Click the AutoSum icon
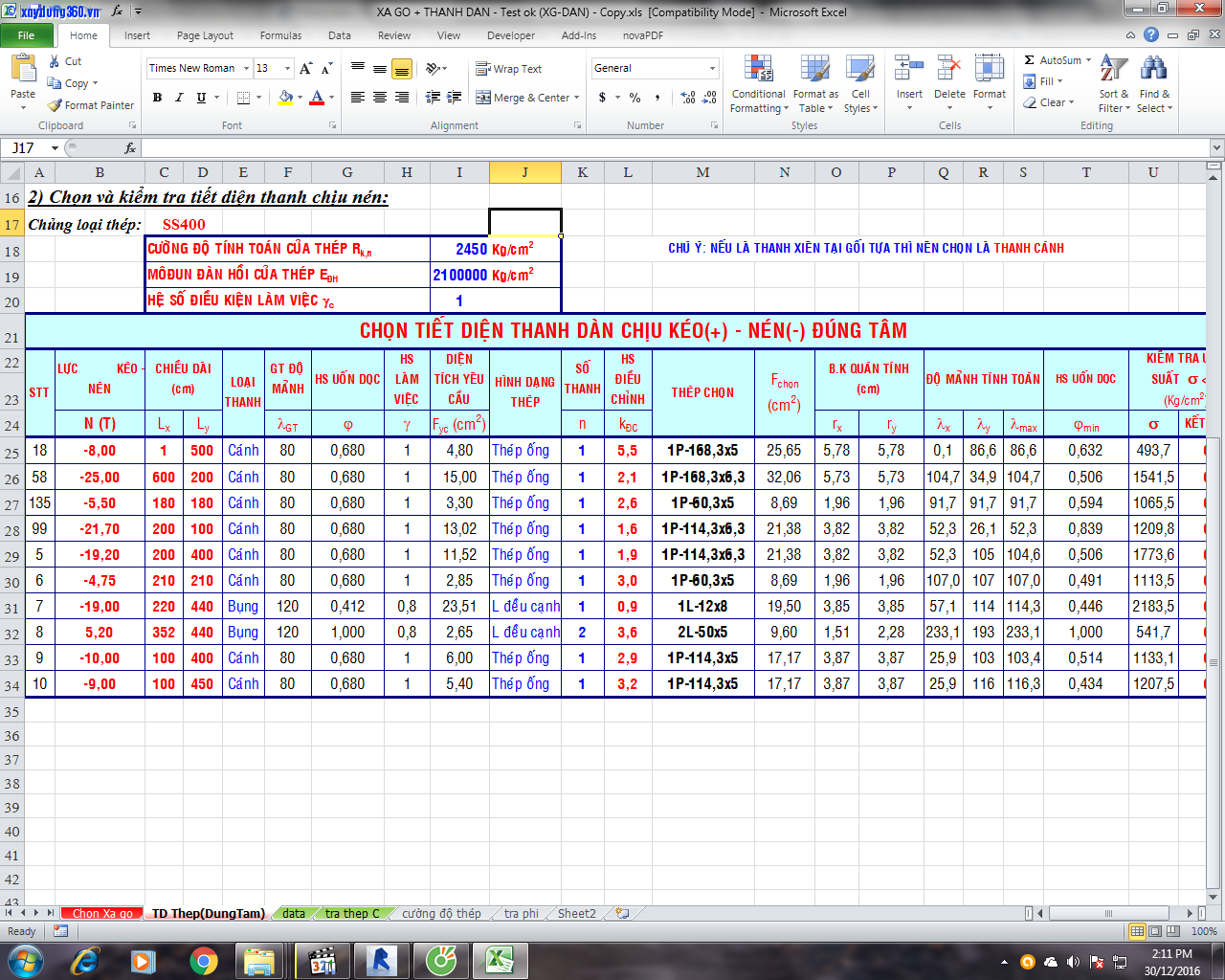Screen dimensions: 1225x980 [x=1030, y=60]
